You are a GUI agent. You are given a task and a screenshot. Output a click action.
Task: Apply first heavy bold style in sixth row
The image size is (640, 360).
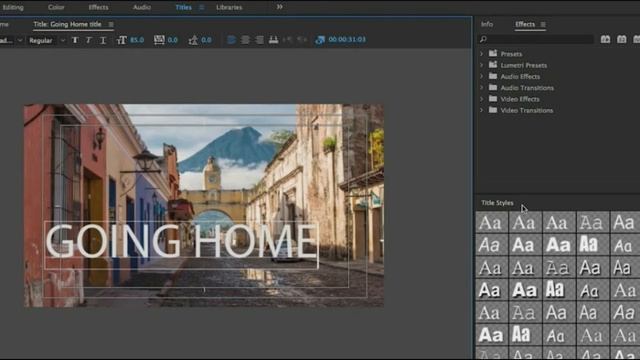click(491, 335)
